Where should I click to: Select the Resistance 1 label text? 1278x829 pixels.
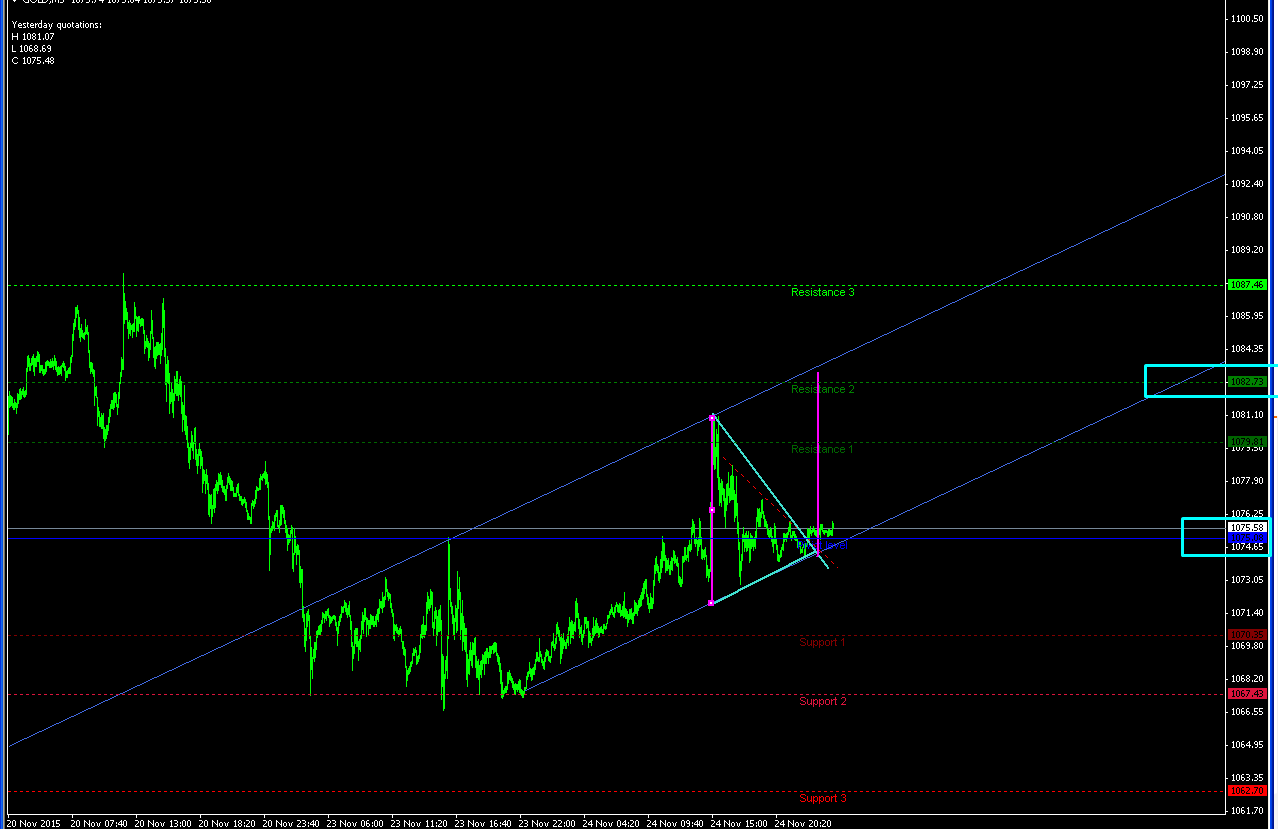click(822, 449)
